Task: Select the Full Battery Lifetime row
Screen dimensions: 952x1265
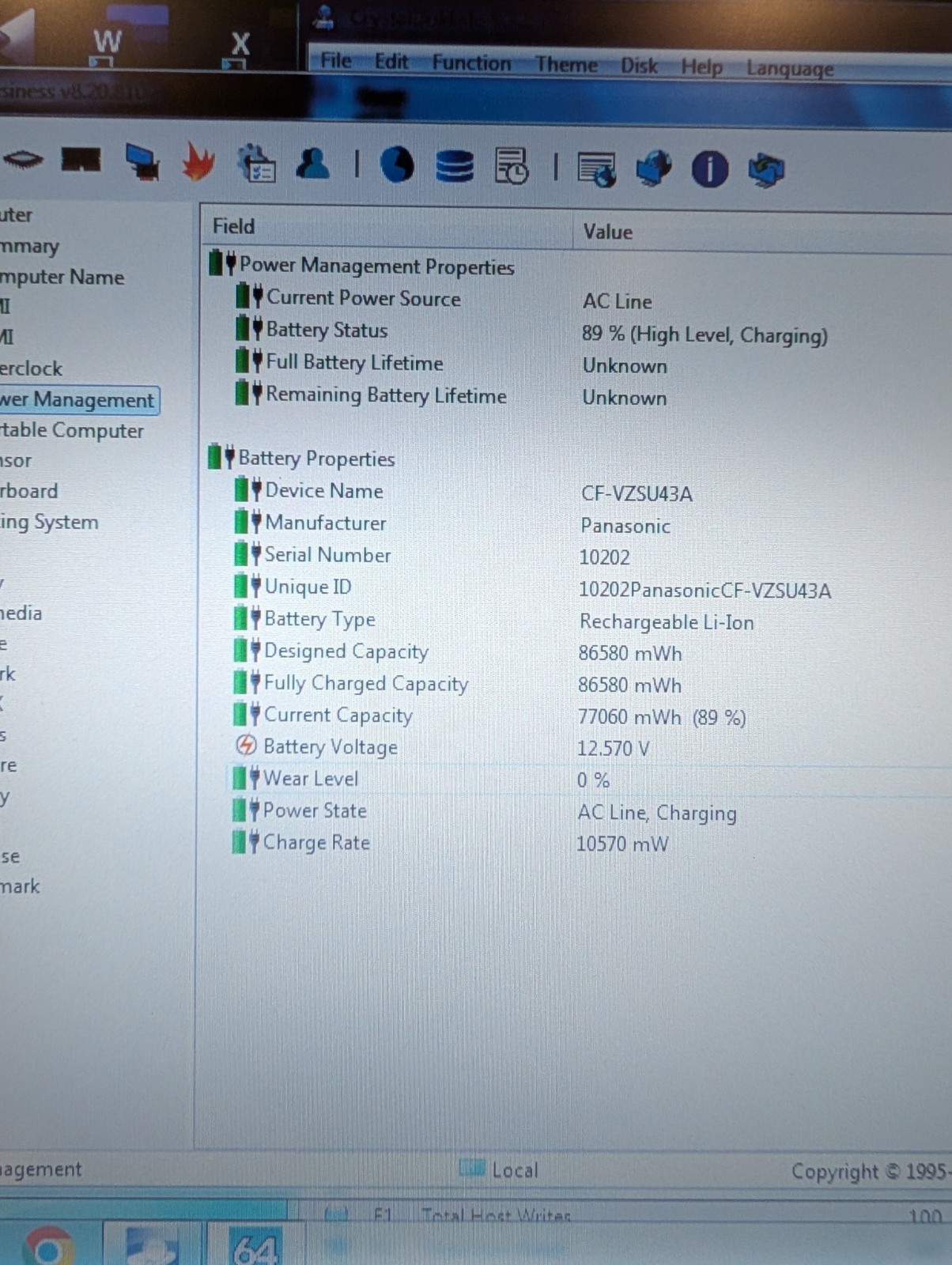Action: pos(354,363)
